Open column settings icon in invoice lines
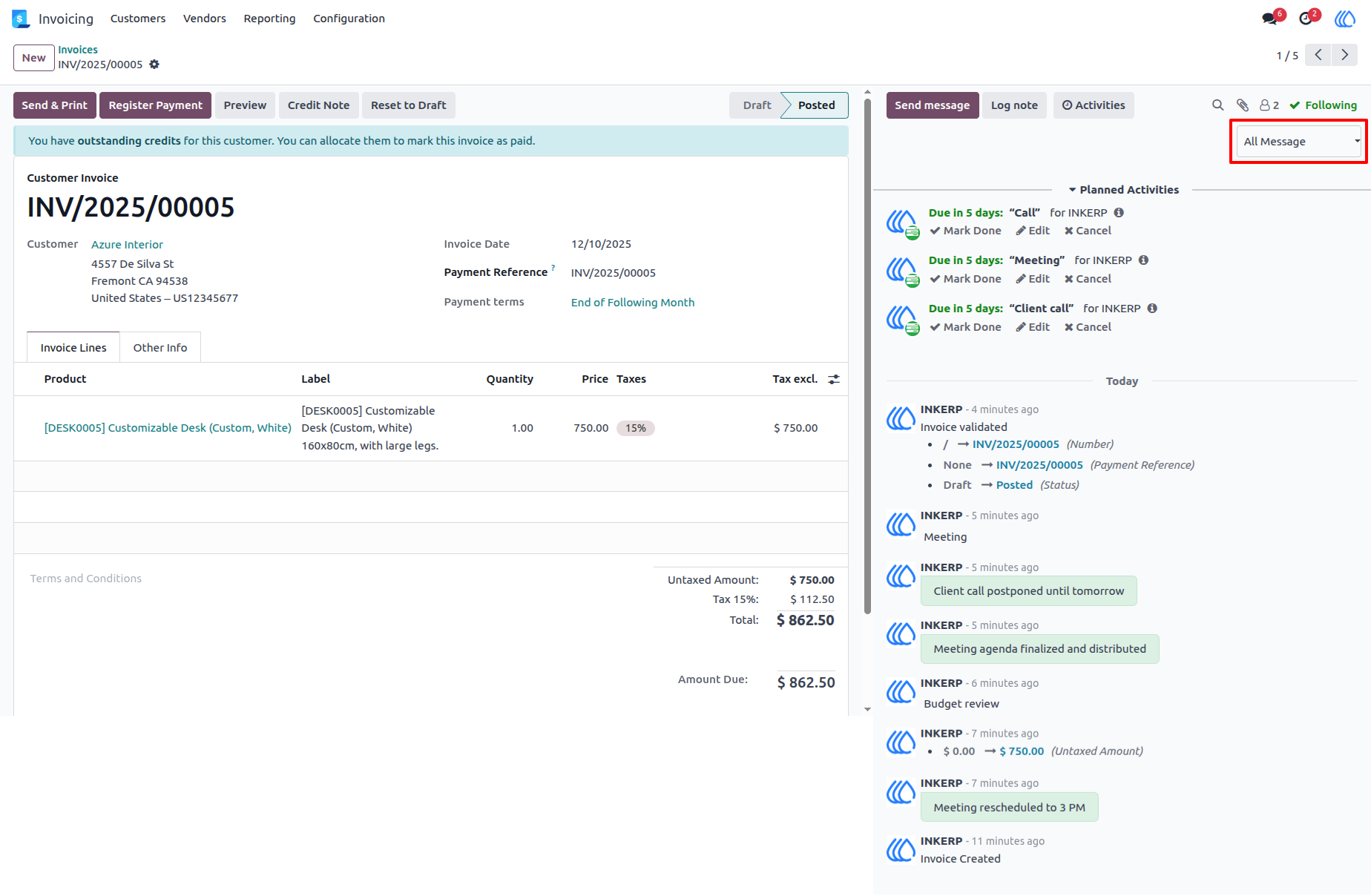The image size is (1371, 896). [x=834, y=379]
